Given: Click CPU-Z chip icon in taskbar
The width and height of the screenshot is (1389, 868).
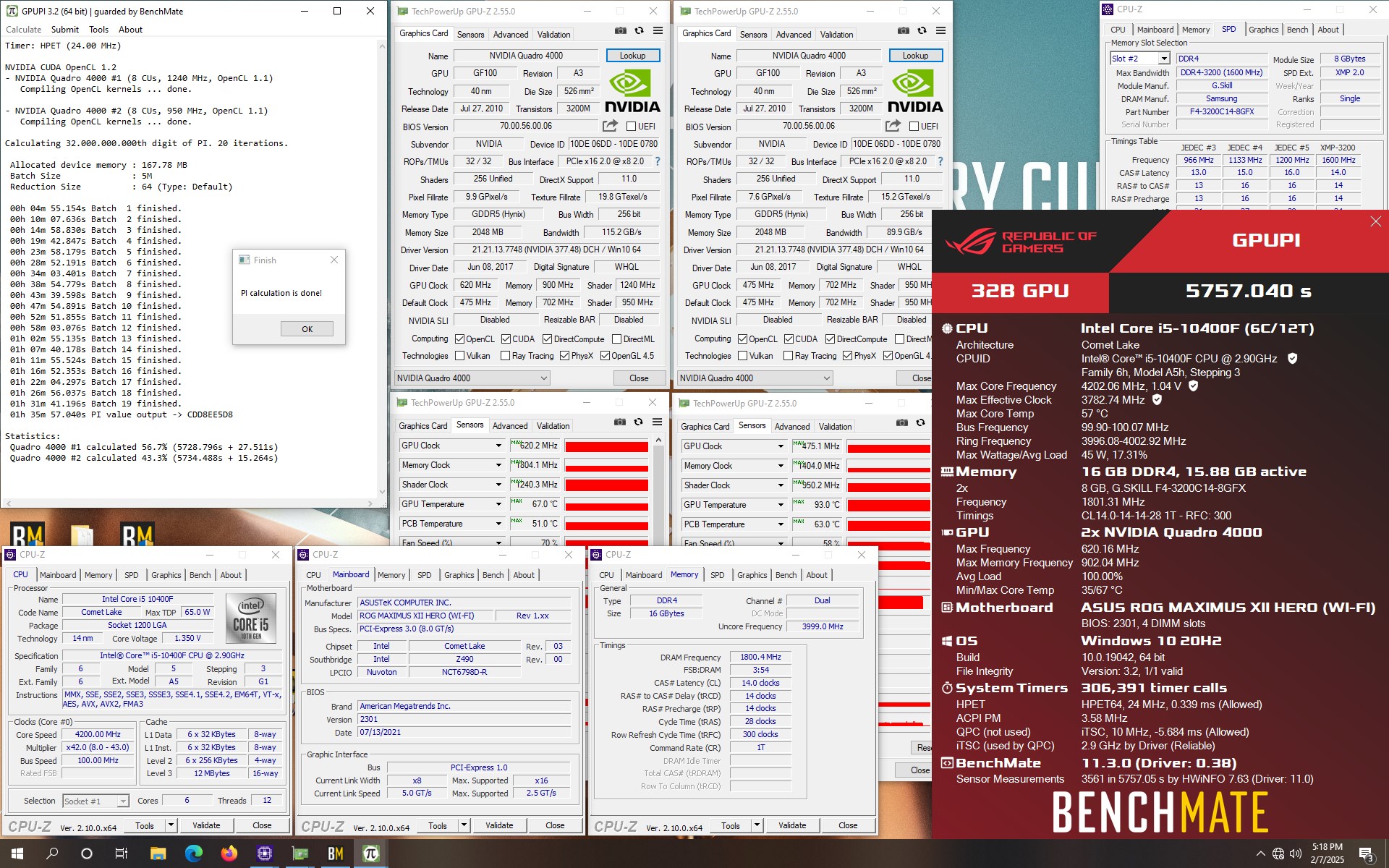Looking at the screenshot, I should (x=264, y=854).
